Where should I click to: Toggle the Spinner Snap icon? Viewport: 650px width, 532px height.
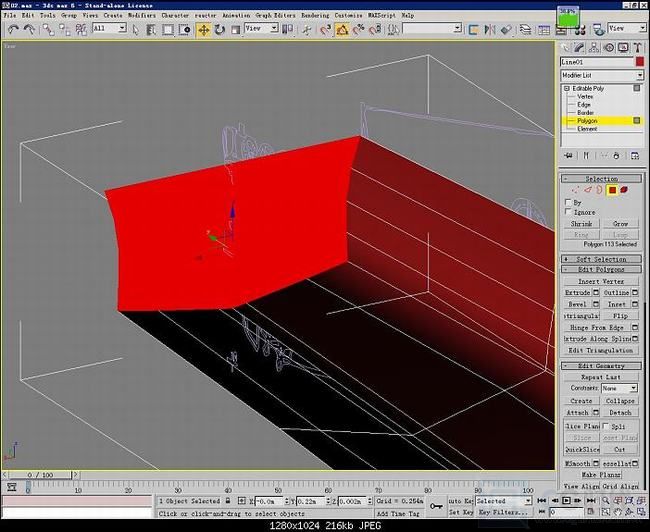pyautogui.click(x=375, y=29)
